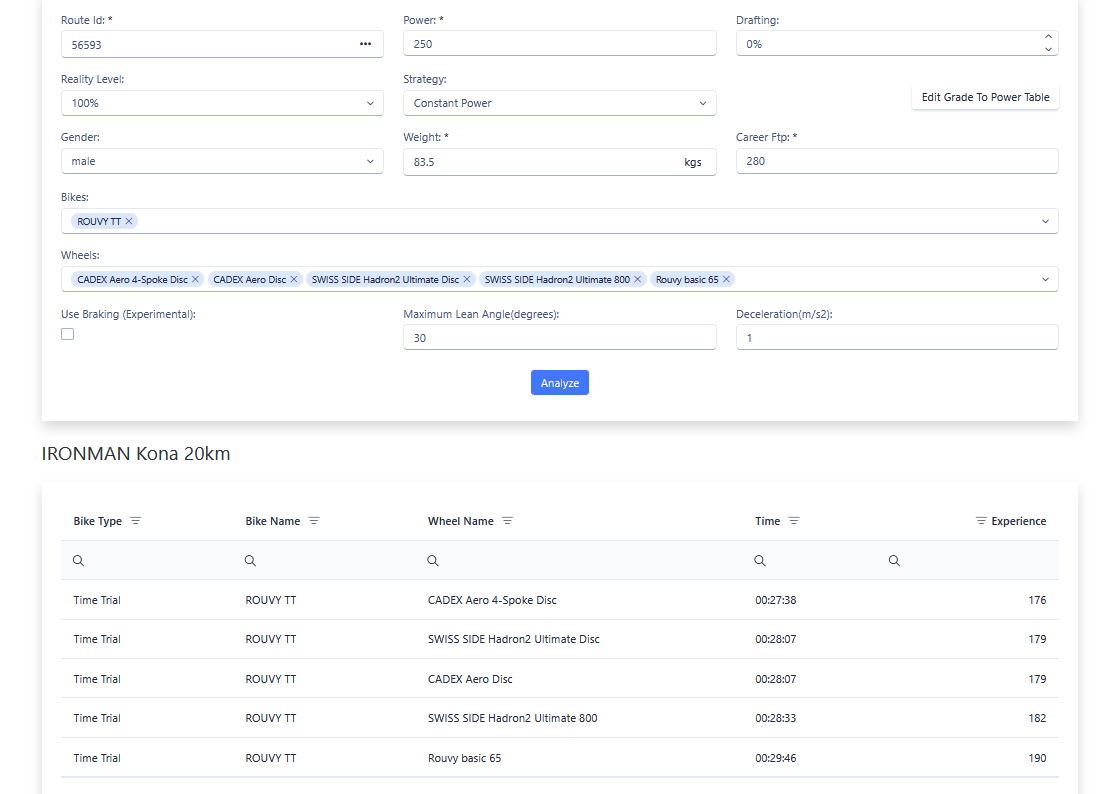
Task: Click the Maximum Lean Angle input field
Action: coord(559,338)
